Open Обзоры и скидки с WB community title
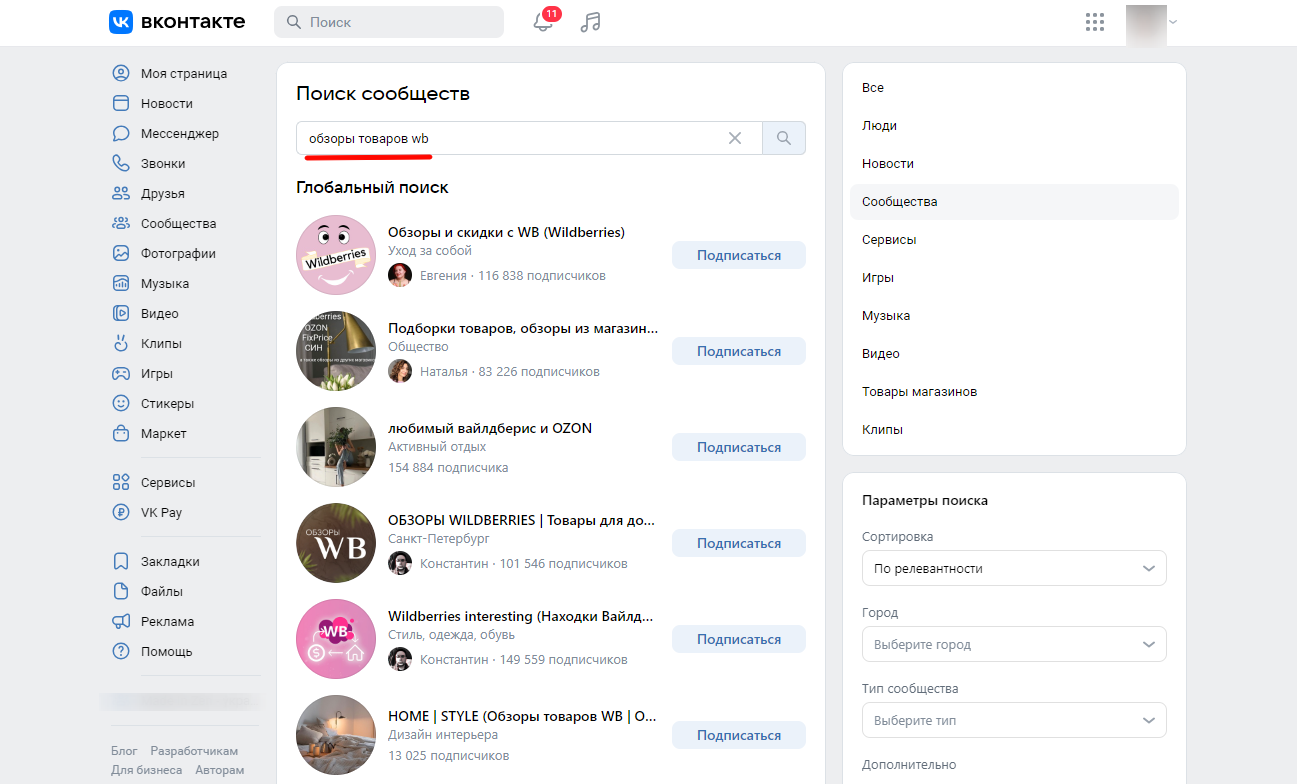Viewport: 1297px width, 784px height. [506, 232]
